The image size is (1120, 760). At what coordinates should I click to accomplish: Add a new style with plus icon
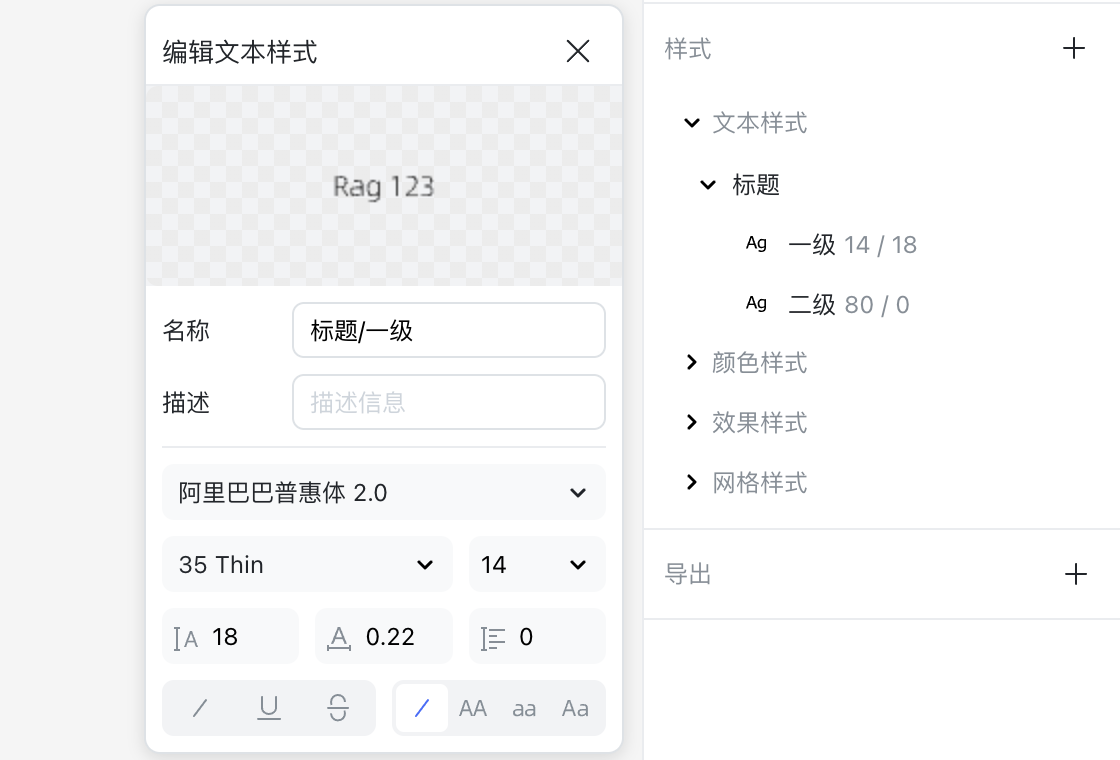click(x=1073, y=48)
